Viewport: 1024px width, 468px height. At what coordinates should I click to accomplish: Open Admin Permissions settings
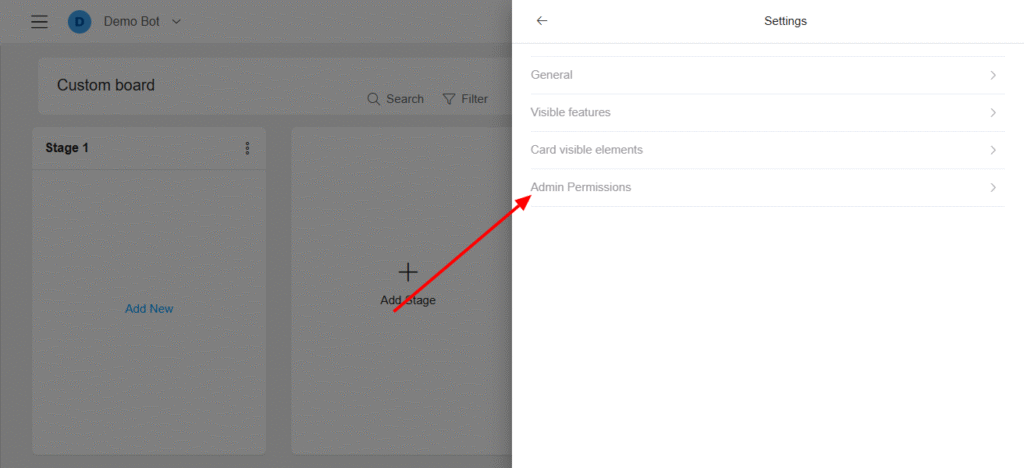coord(767,187)
